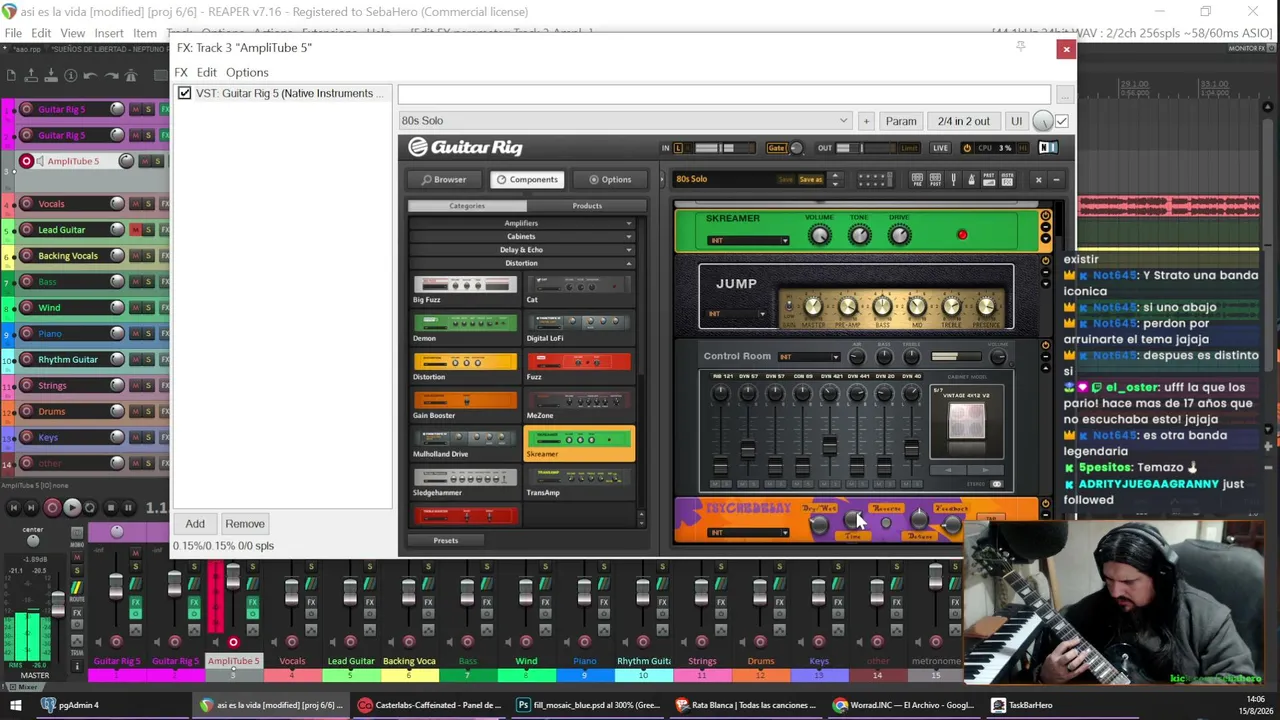Toggle the output Limit button
1280x720 pixels.
click(909, 148)
